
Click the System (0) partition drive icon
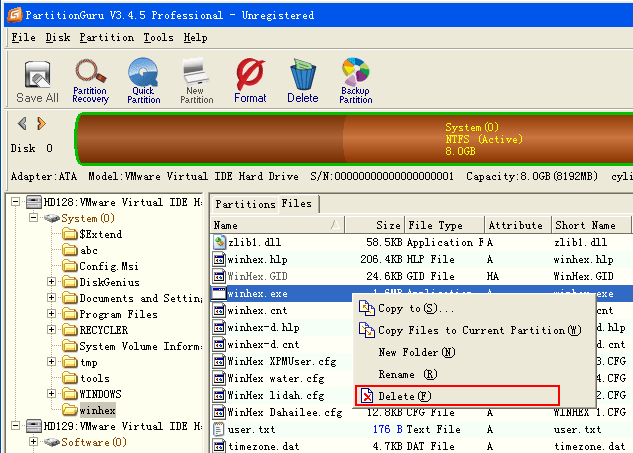(x=52, y=218)
